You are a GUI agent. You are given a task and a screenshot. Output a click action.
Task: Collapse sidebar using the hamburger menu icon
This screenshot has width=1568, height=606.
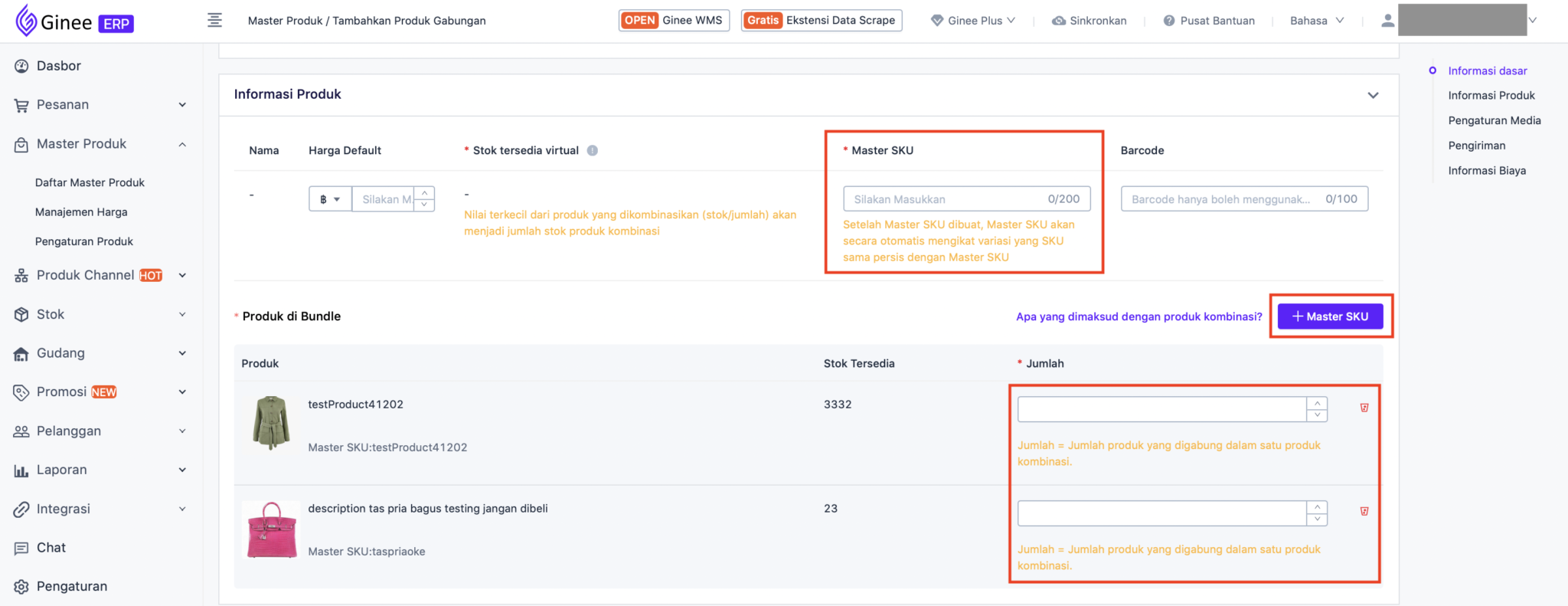point(215,21)
